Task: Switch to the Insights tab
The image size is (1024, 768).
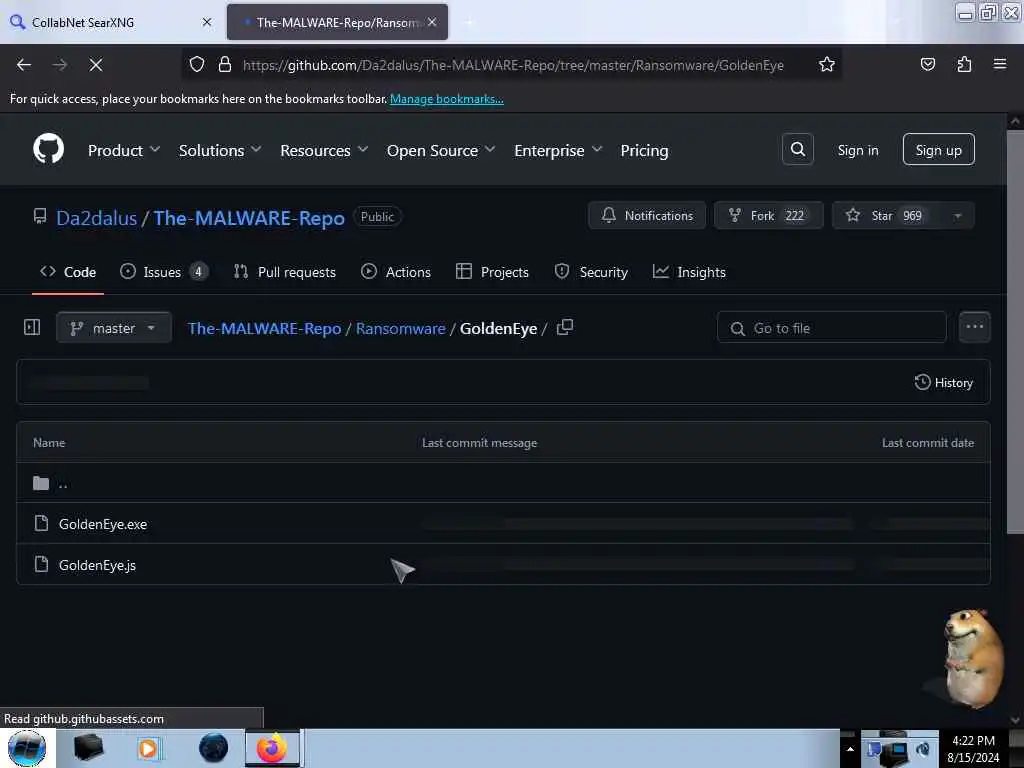Action: (x=689, y=272)
